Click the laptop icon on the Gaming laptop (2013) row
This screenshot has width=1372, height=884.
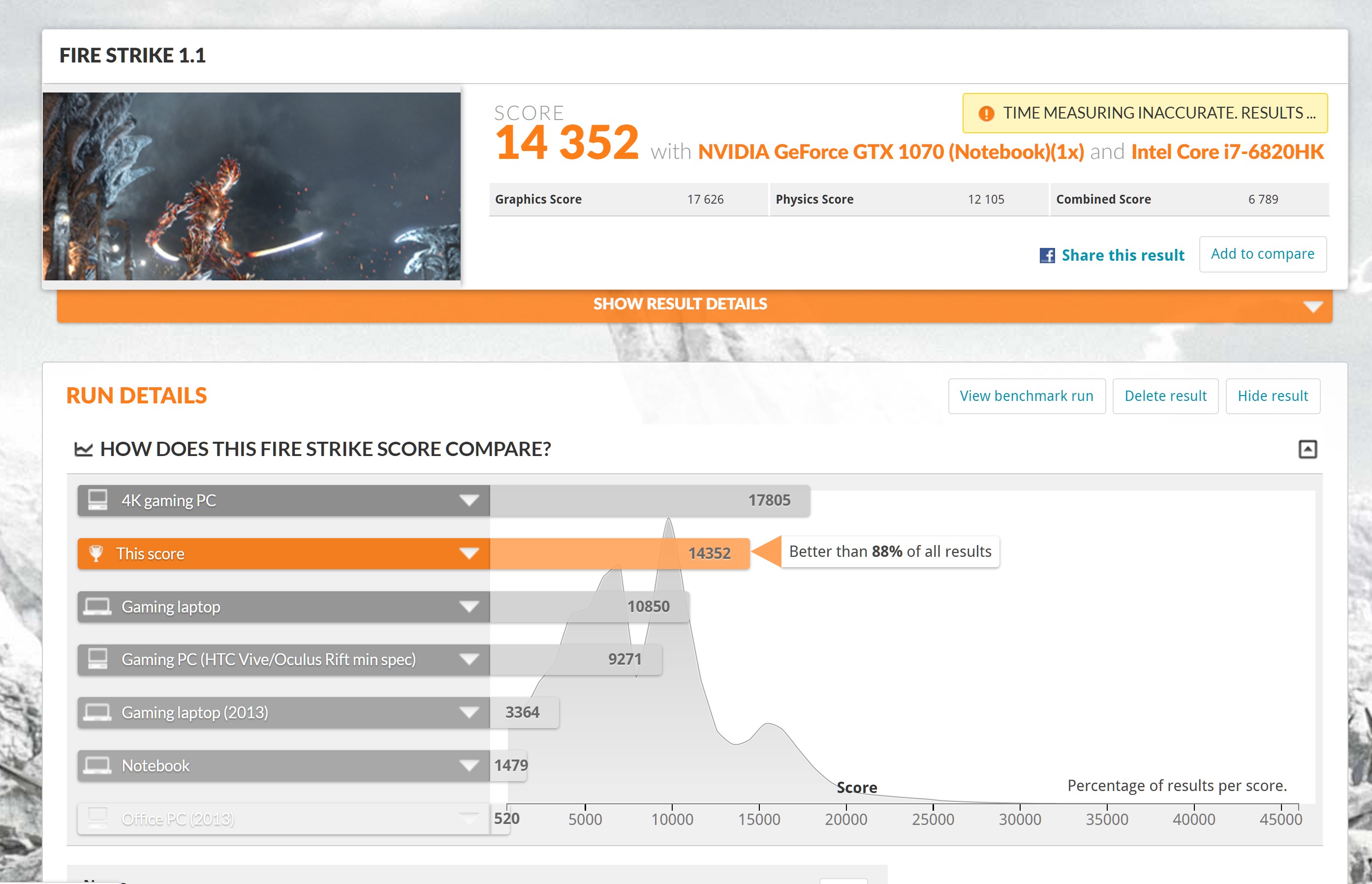click(97, 712)
